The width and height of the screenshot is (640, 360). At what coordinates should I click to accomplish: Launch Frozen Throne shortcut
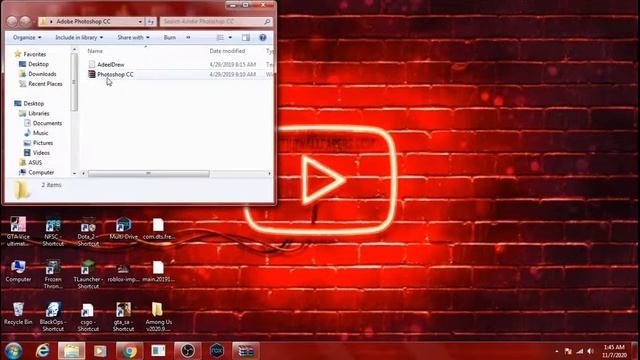click(53, 274)
